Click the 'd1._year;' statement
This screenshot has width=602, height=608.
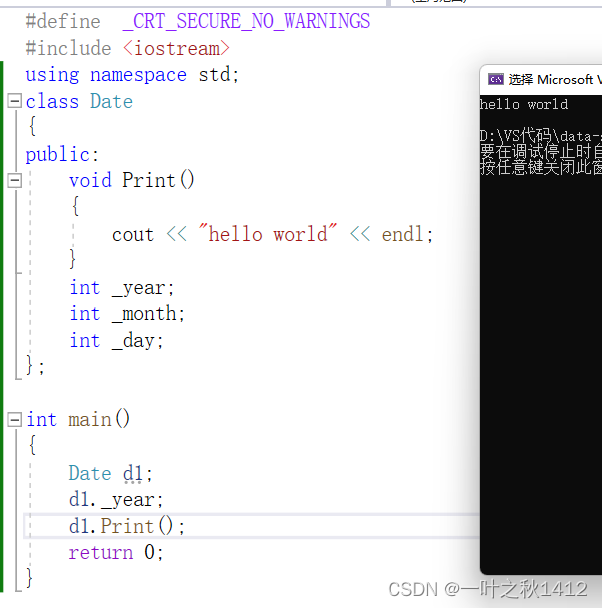pyautogui.click(x=116, y=499)
